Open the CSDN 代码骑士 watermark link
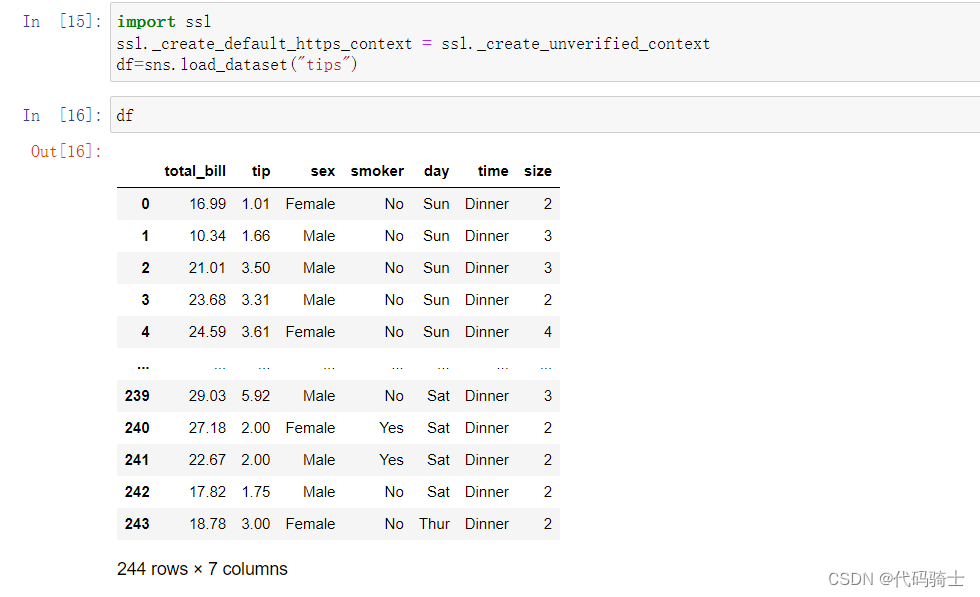 click(898, 578)
